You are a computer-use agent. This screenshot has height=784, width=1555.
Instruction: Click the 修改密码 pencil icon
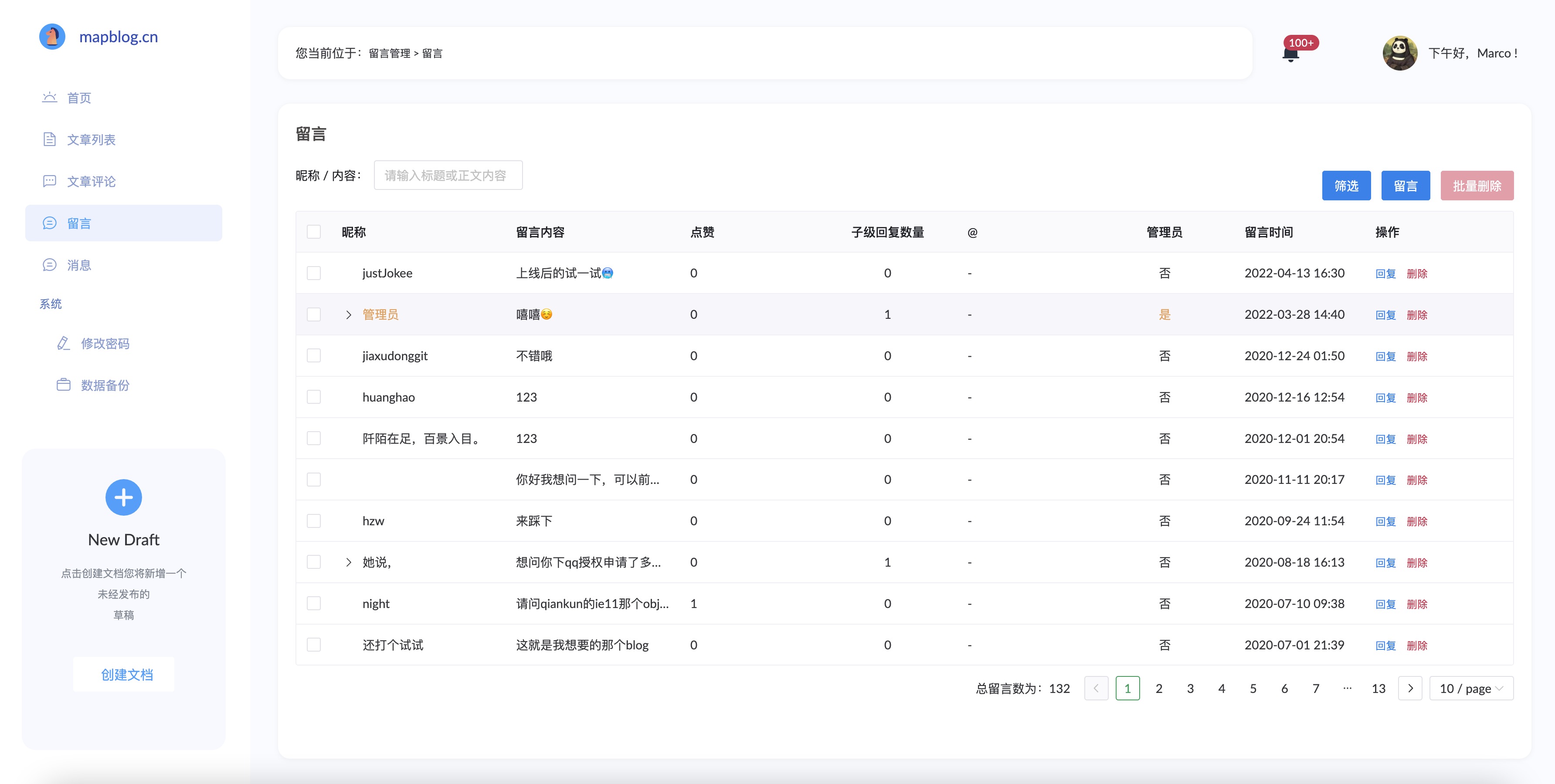[63, 343]
